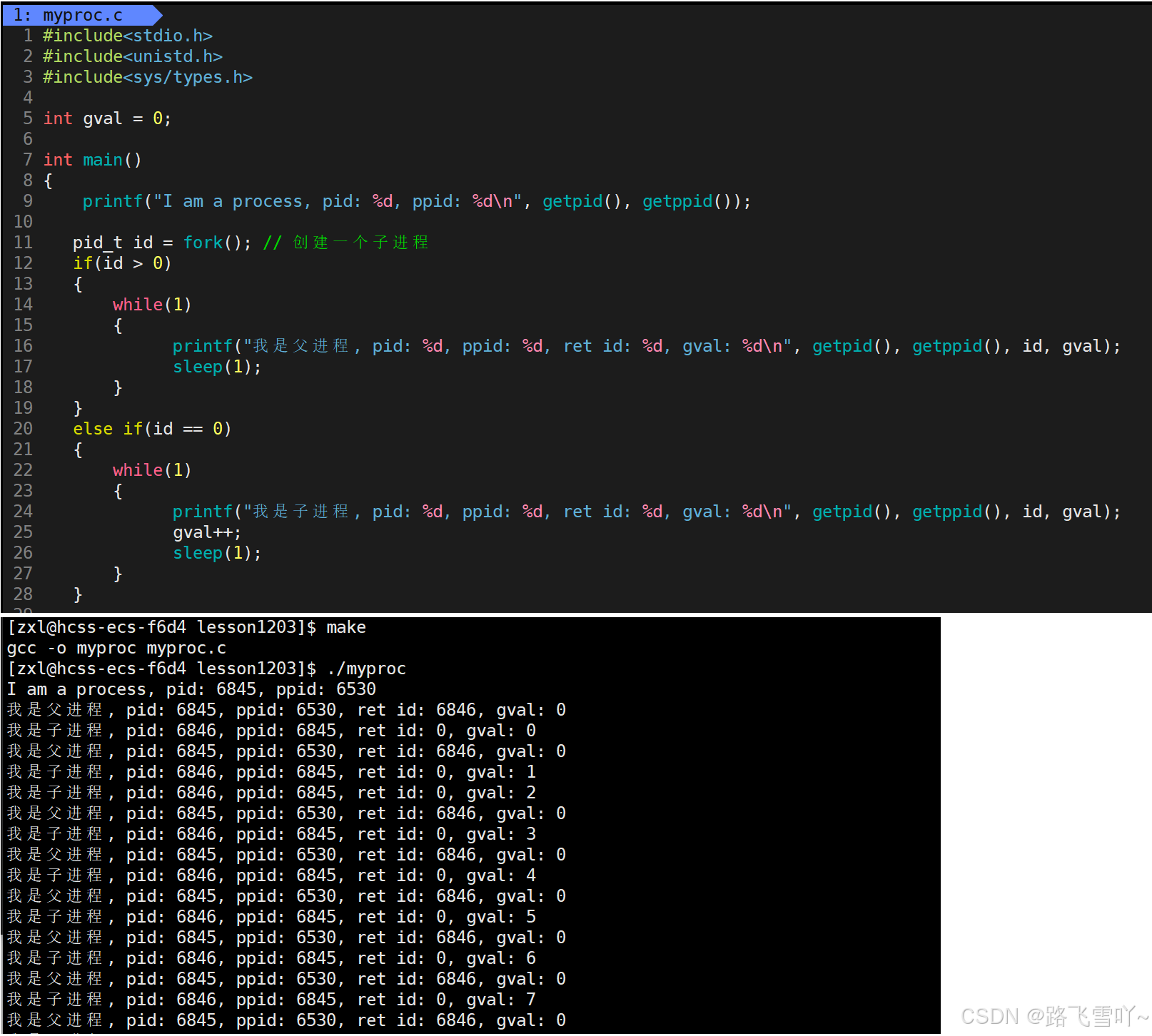Click the sleep(1) call on line 26
The height and width of the screenshot is (1036, 1152).
217,553
